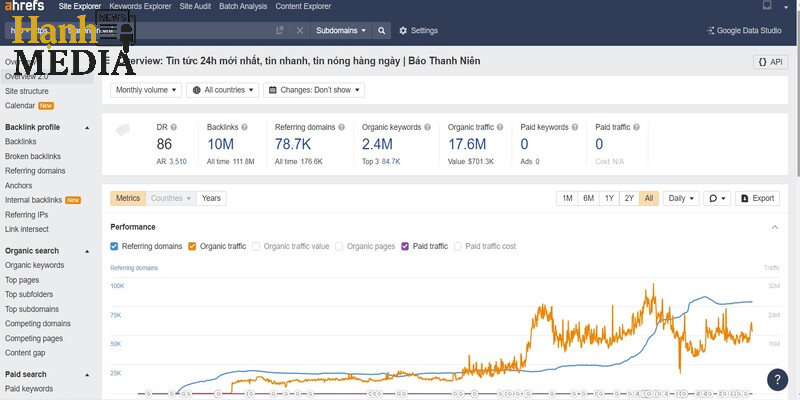This screenshot has height=400, width=800.
Task: Click info icon beside Organic keywords metric
Action: (x=428, y=127)
